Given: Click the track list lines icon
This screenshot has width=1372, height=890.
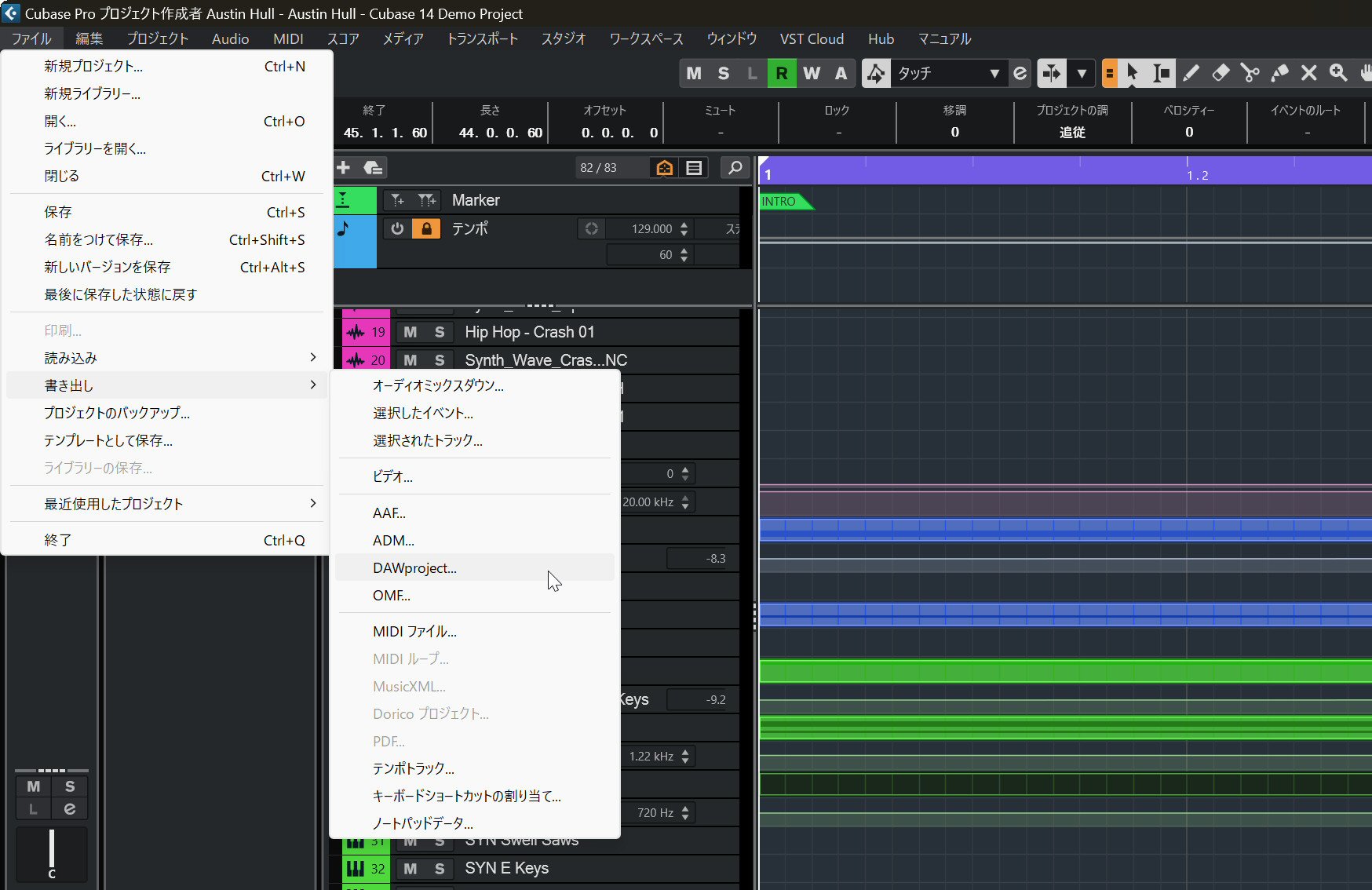Looking at the screenshot, I should pyautogui.click(x=694, y=167).
